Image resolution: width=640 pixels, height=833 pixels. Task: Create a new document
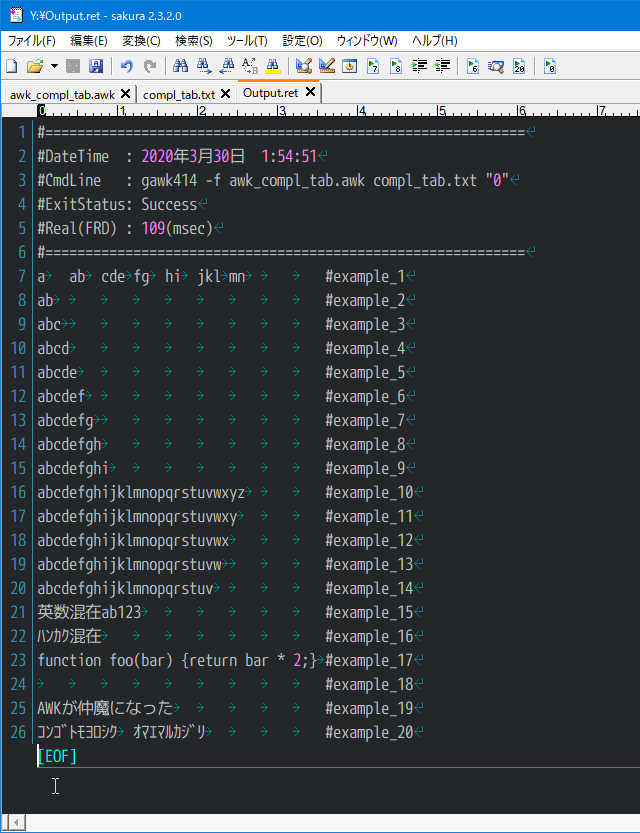[x=10, y=66]
